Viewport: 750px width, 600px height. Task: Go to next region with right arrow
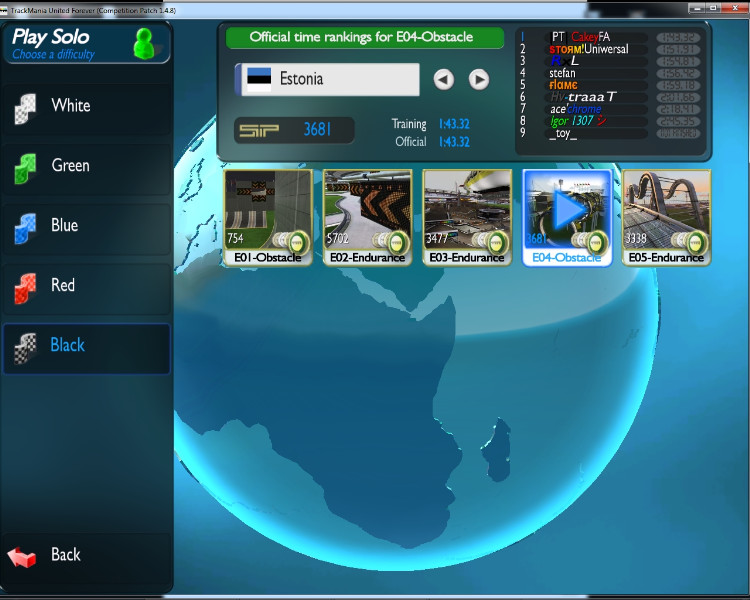479,79
